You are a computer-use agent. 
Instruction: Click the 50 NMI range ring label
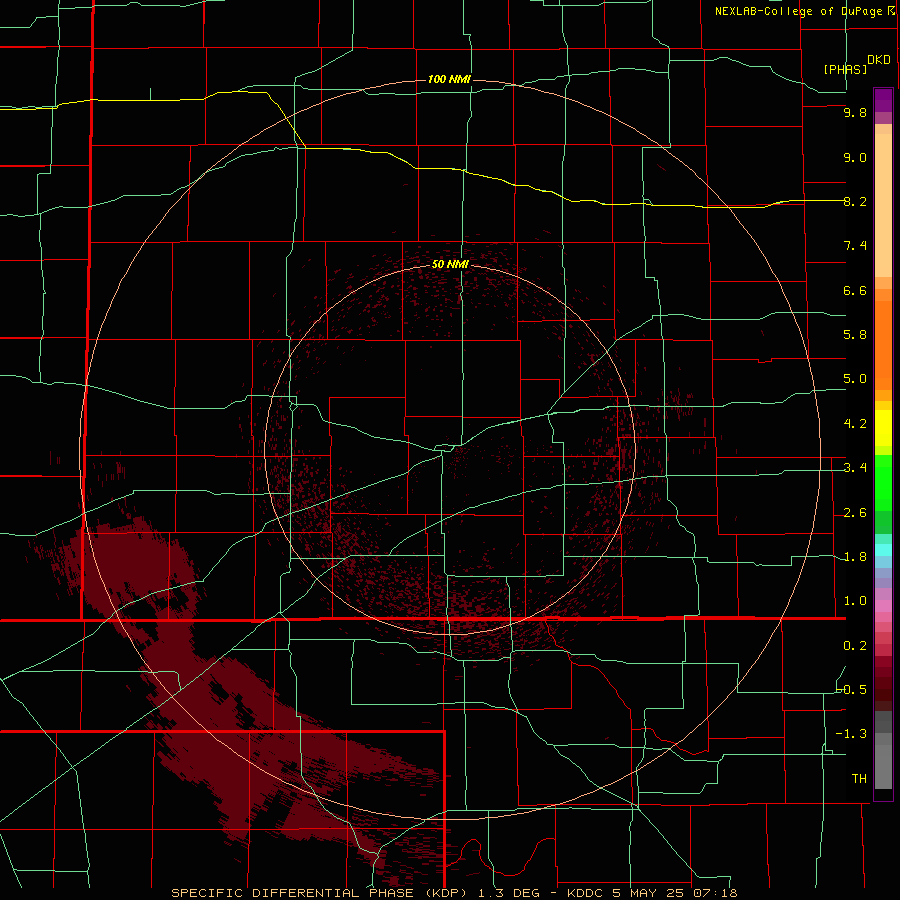[450, 264]
